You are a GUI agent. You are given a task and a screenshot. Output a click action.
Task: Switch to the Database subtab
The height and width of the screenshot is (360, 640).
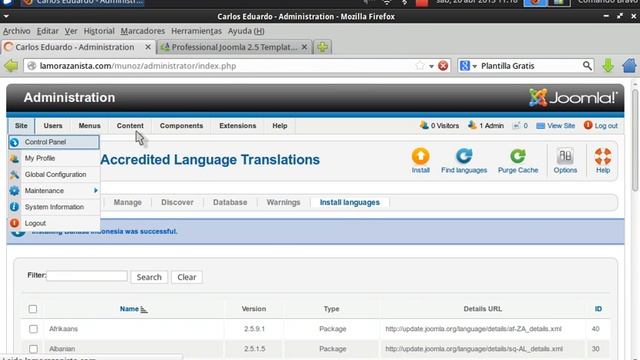pyautogui.click(x=230, y=202)
